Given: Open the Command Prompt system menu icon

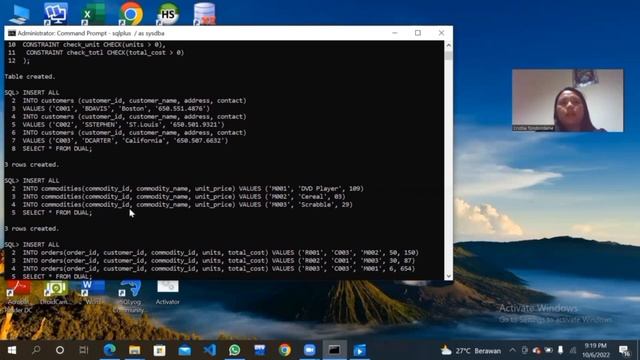Looking at the screenshot, I should 11,33.
